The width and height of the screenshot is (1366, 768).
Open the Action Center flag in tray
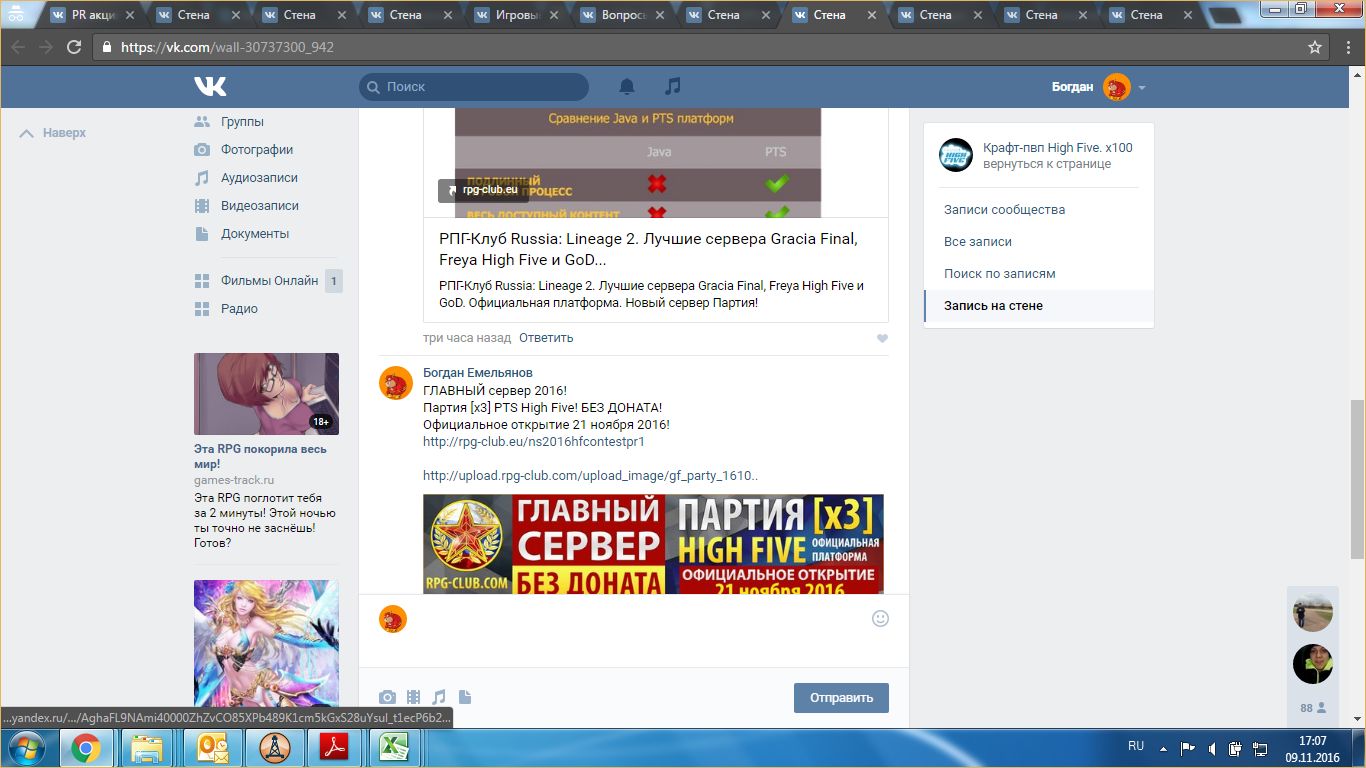pos(1187,748)
